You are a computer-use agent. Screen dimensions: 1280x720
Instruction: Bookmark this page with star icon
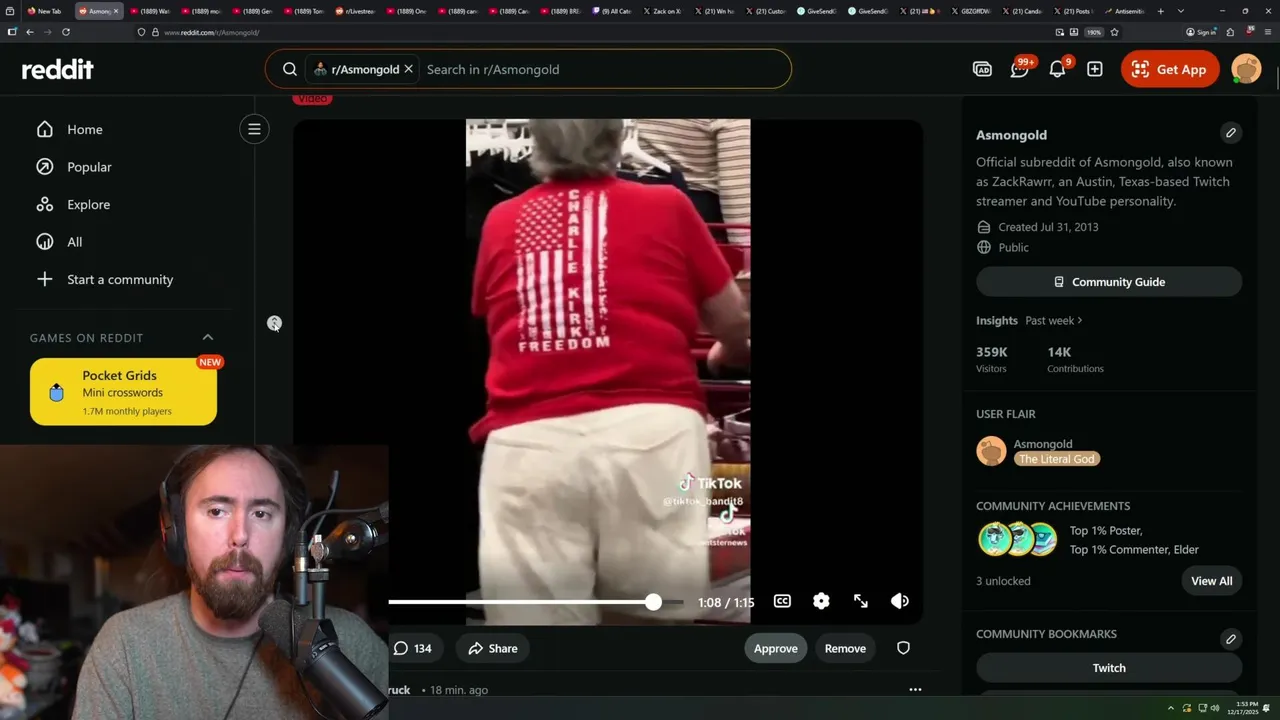click(x=1114, y=32)
